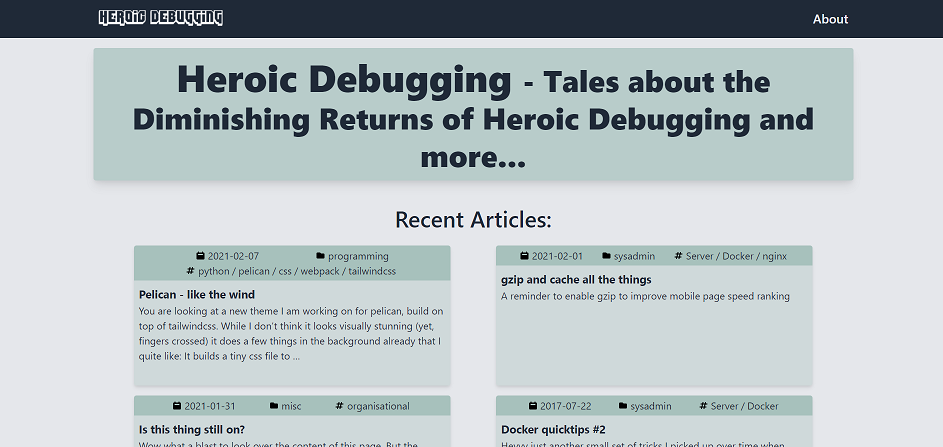Screen dimensions: 943x447
Task: Select the programming category
Action: point(358,256)
